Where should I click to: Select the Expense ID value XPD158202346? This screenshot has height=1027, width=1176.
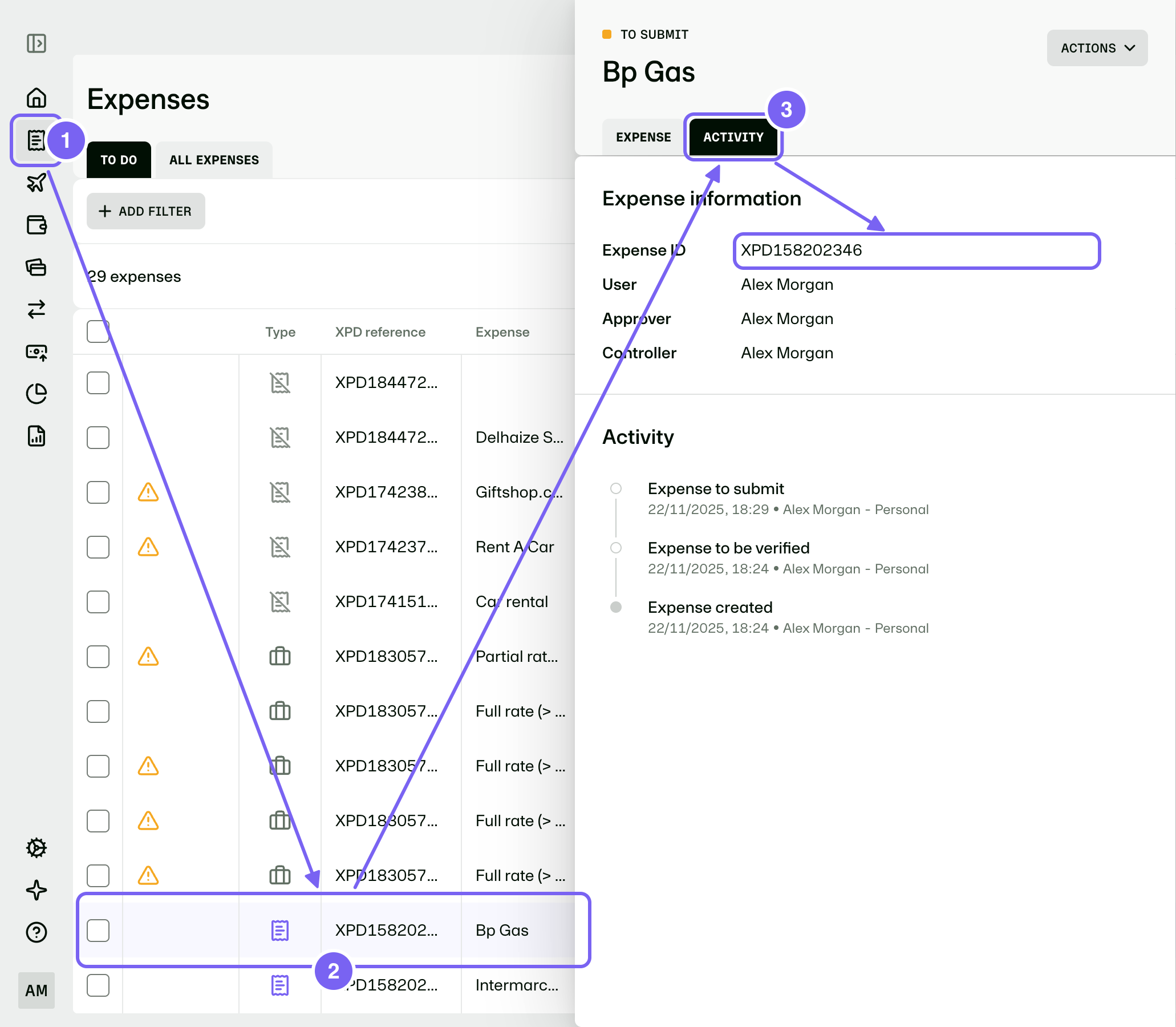point(801,250)
